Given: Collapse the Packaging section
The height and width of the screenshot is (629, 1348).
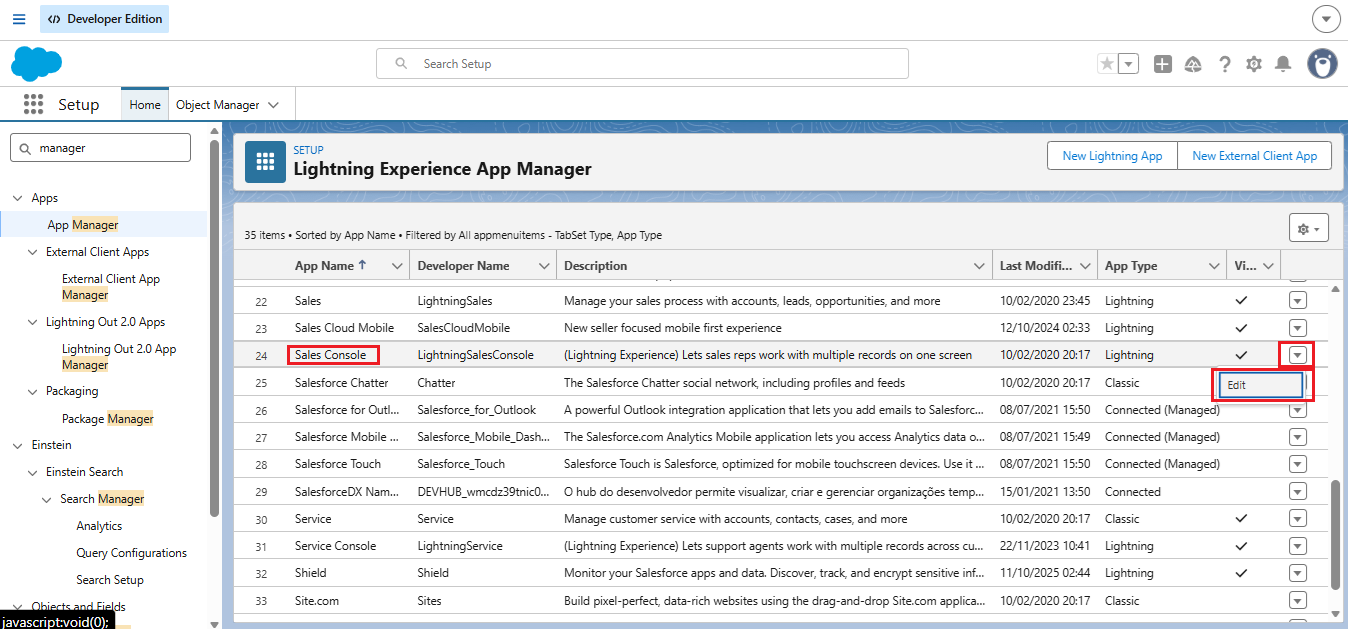Looking at the screenshot, I should [32, 391].
